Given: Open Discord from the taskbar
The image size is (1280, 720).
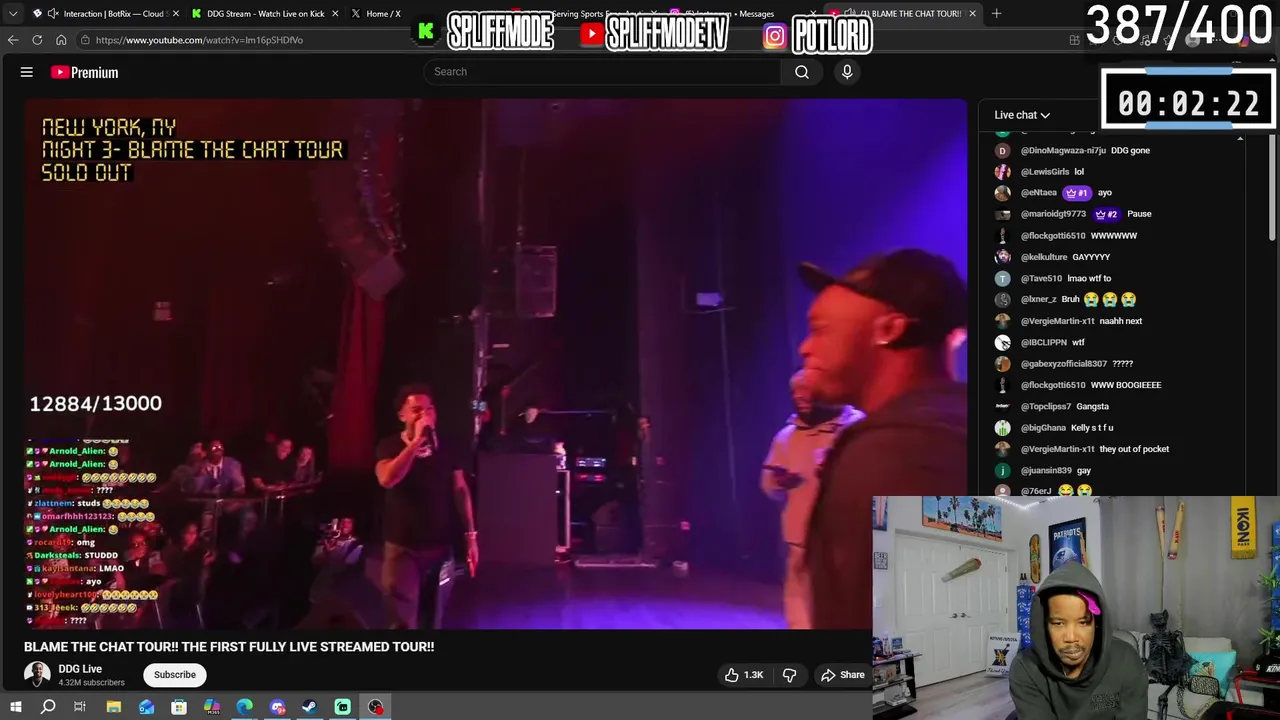Looking at the screenshot, I should (x=277, y=707).
